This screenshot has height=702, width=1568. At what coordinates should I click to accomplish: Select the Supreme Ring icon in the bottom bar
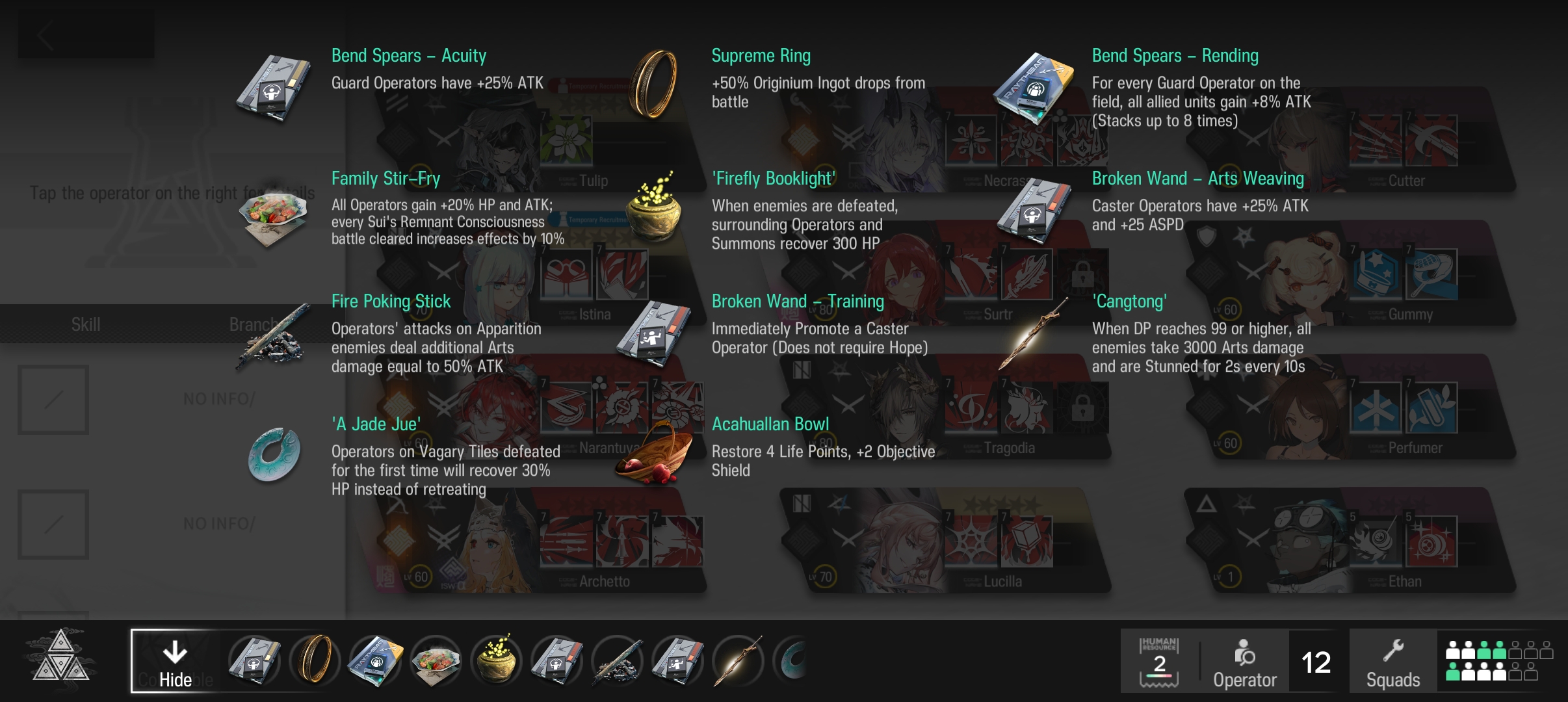(315, 660)
